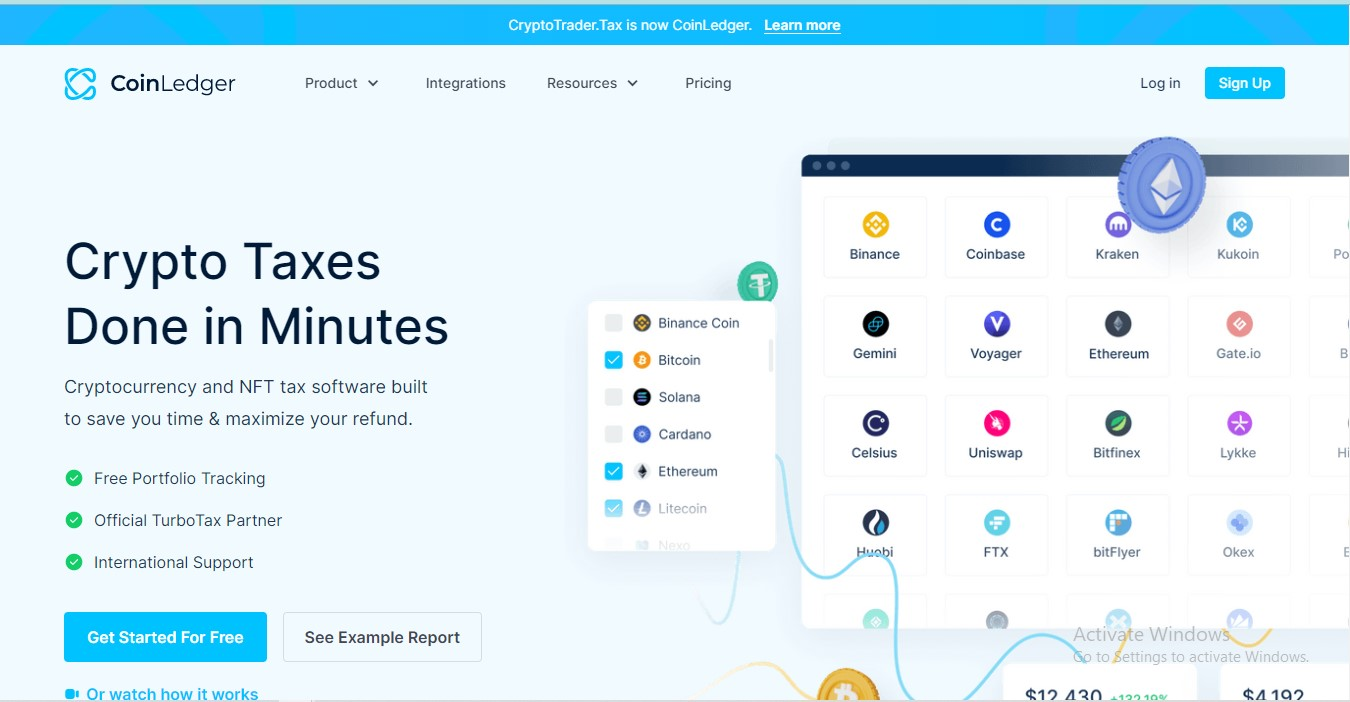The image size is (1350, 702).
Task: Click the CoinLedger brand name text
Action: (x=173, y=84)
